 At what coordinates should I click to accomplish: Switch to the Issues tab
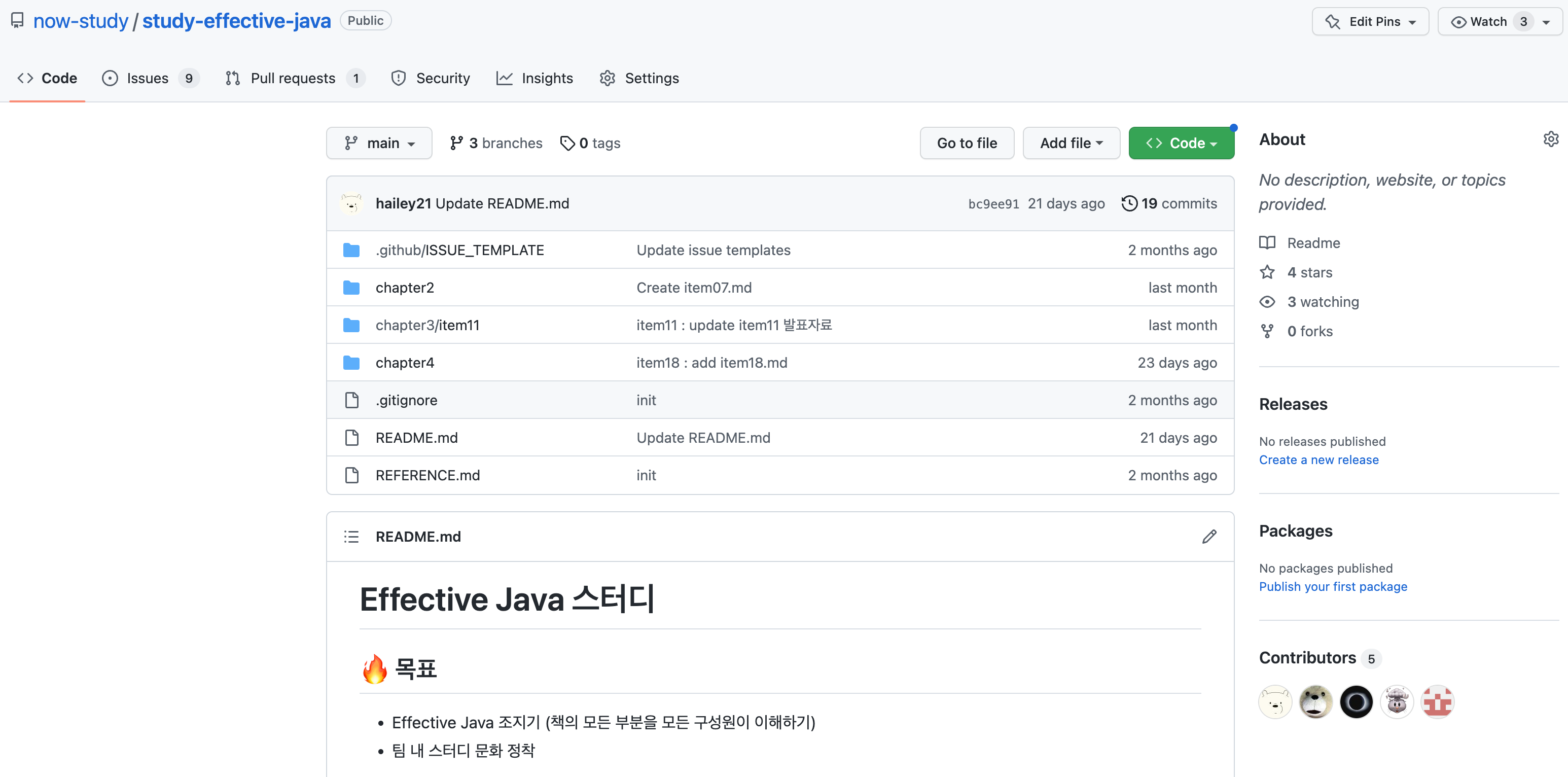click(x=147, y=78)
